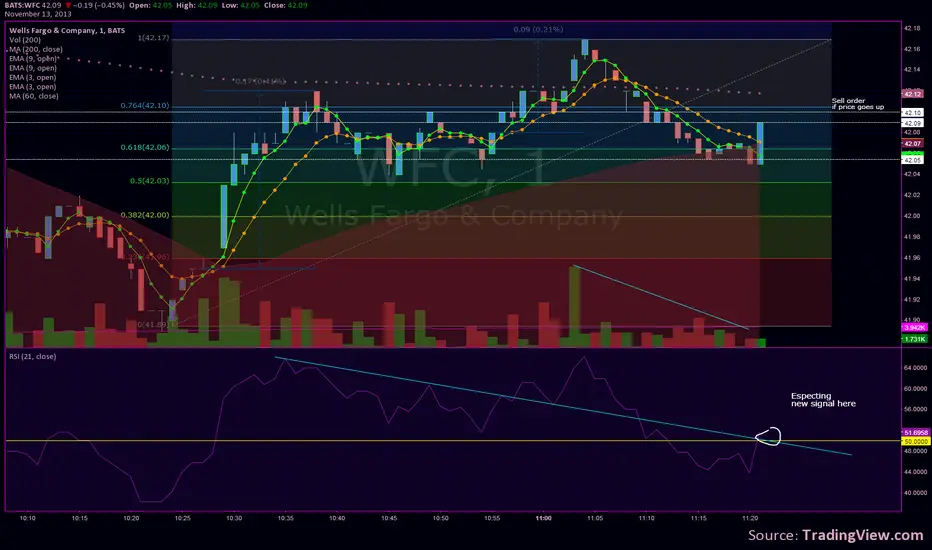The height and width of the screenshot is (550, 932).
Task: Click 41.98 on the price scale
Action: [912, 237]
